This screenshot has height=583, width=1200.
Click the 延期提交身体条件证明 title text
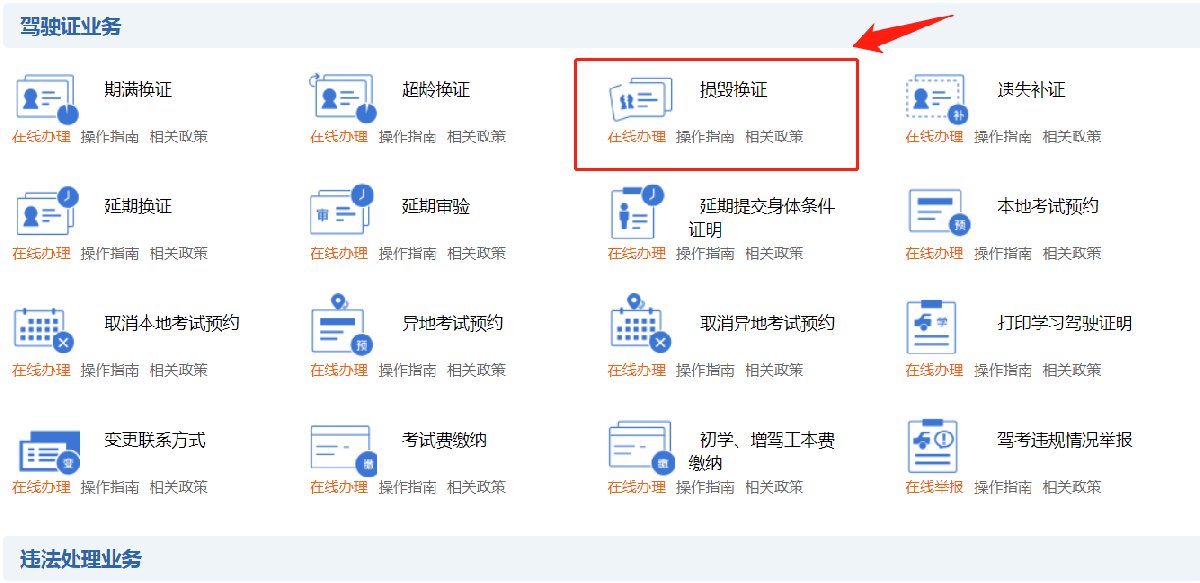pos(761,218)
